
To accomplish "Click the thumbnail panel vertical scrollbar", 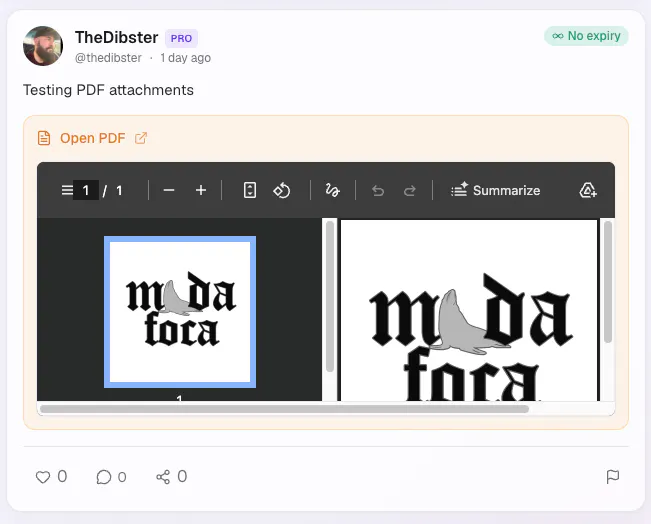I will pos(330,296).
